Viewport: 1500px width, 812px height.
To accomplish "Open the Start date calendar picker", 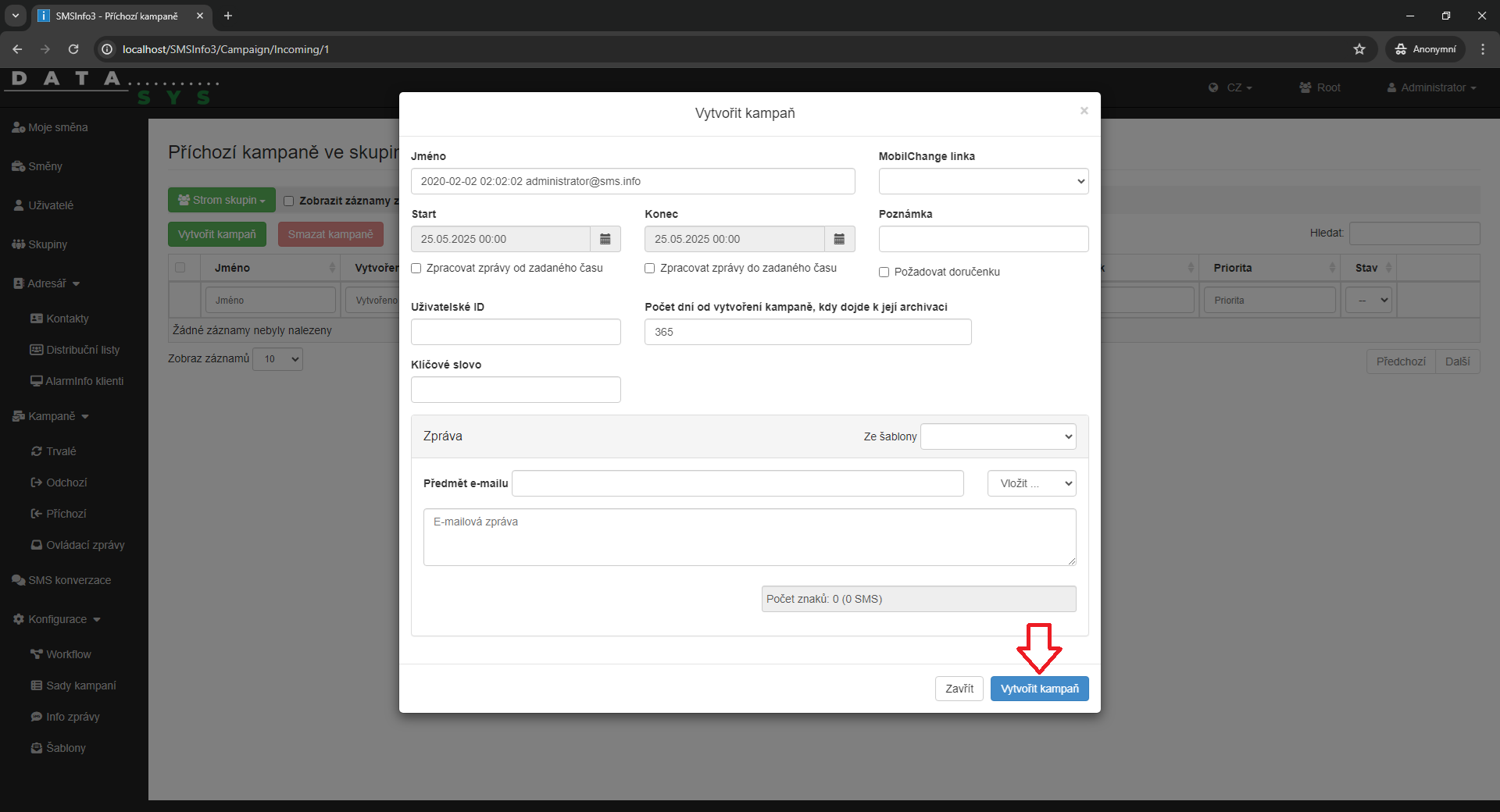I will [x=605, y=239].
